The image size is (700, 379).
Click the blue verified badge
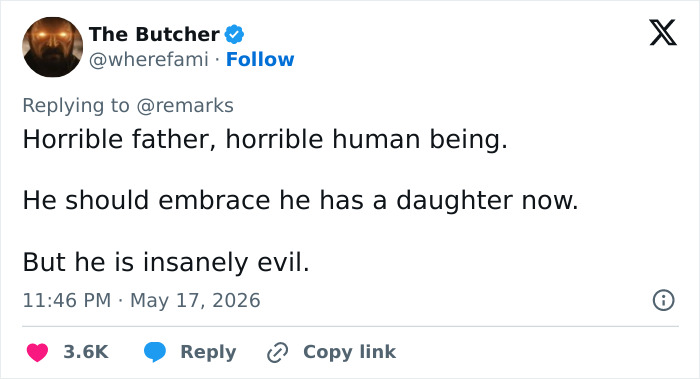(234, 34)
